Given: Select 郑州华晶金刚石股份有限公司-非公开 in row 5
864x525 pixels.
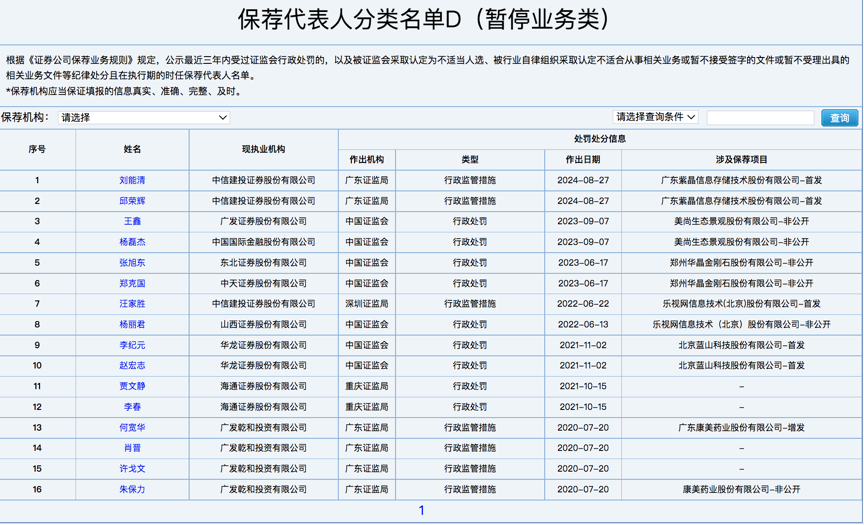Looking at the screenshot, I should [742, 263].
